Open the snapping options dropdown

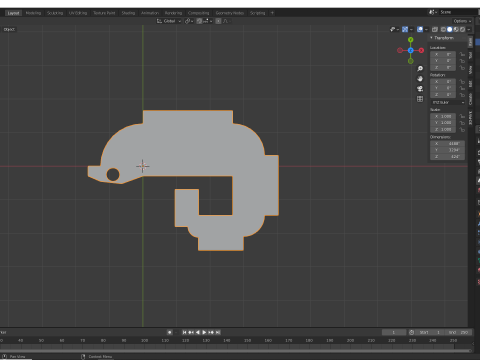point(207,21)
